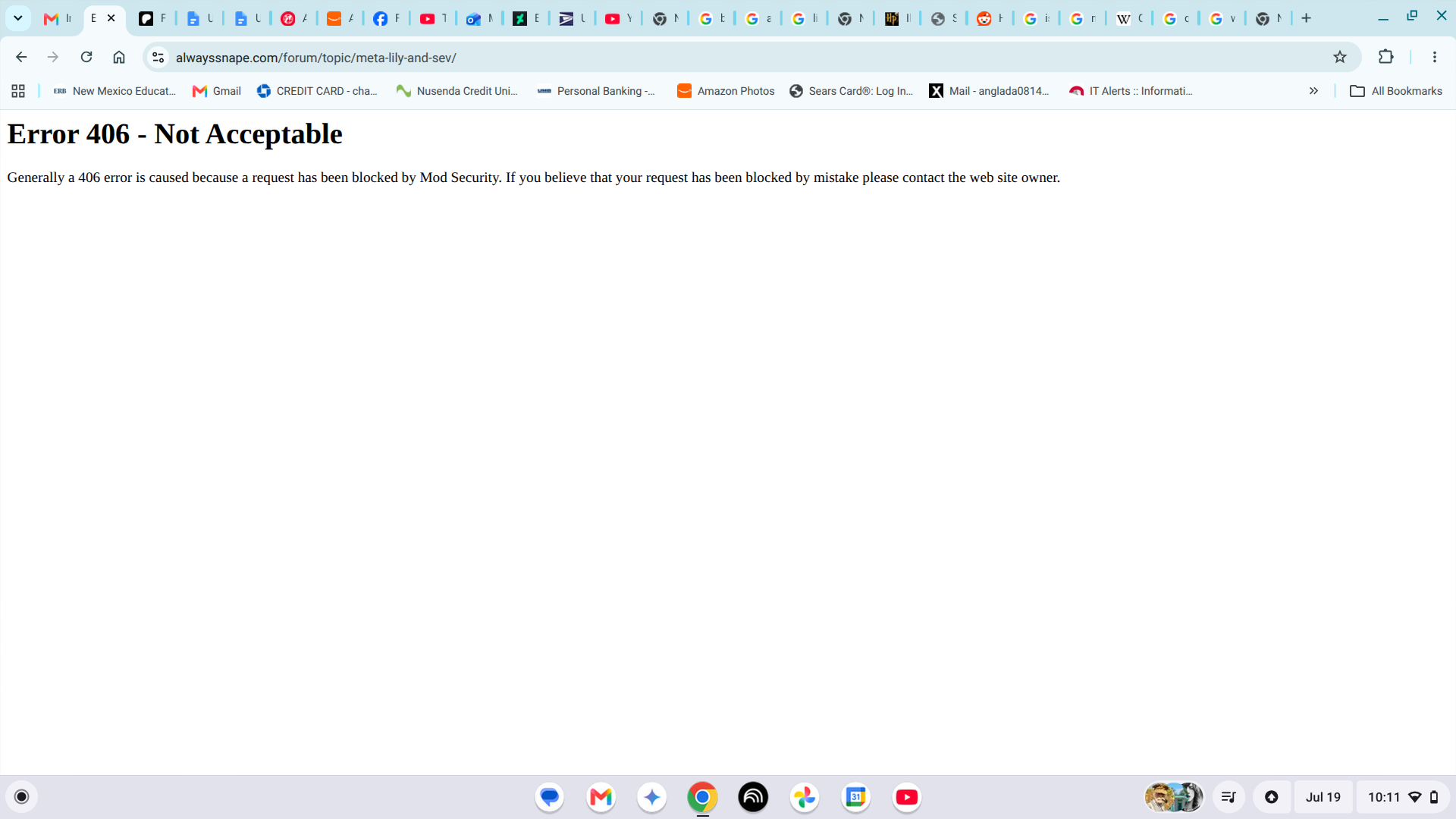Viewport: 1456px width, 819px height.
Task: Go back to the previous page
Action: 21,57
